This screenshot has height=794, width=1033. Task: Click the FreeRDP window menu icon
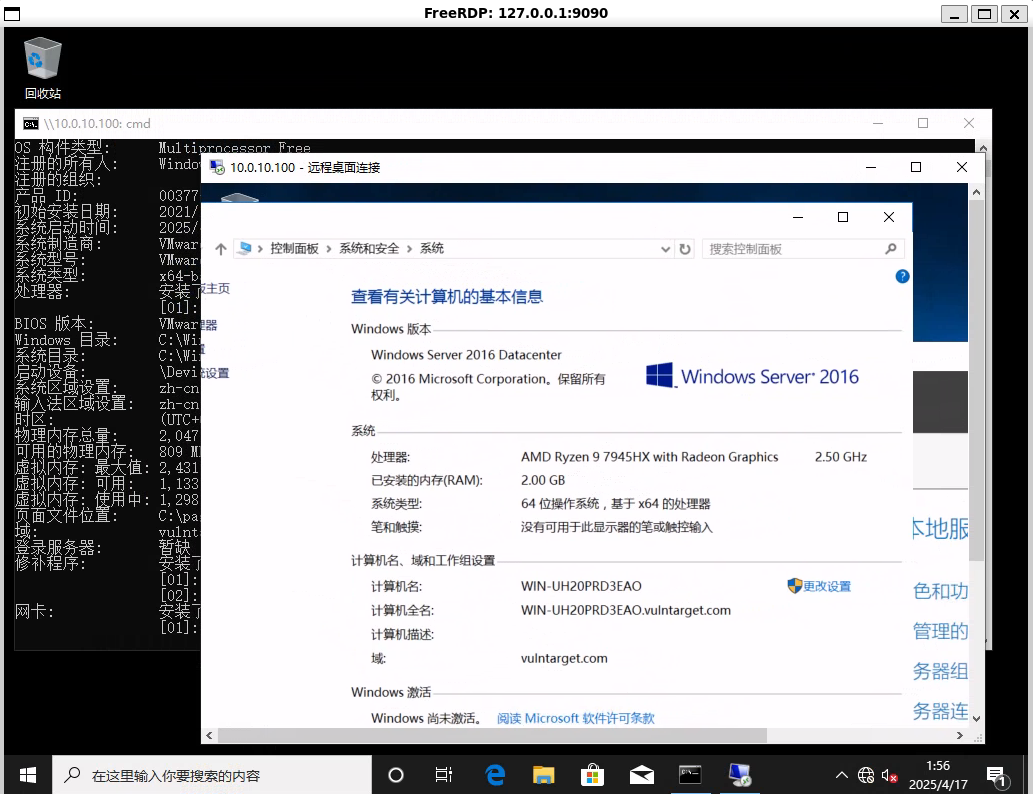[x=12, y=13]
